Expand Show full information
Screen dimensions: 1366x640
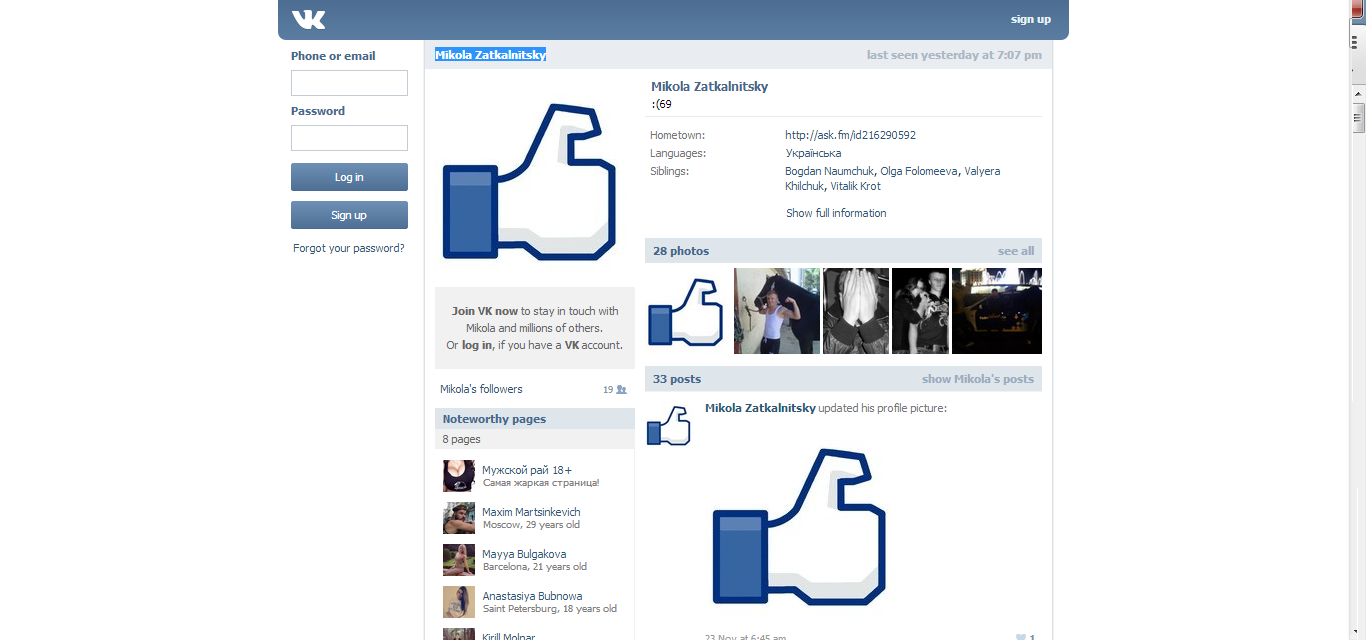click(x=836, y=213)
